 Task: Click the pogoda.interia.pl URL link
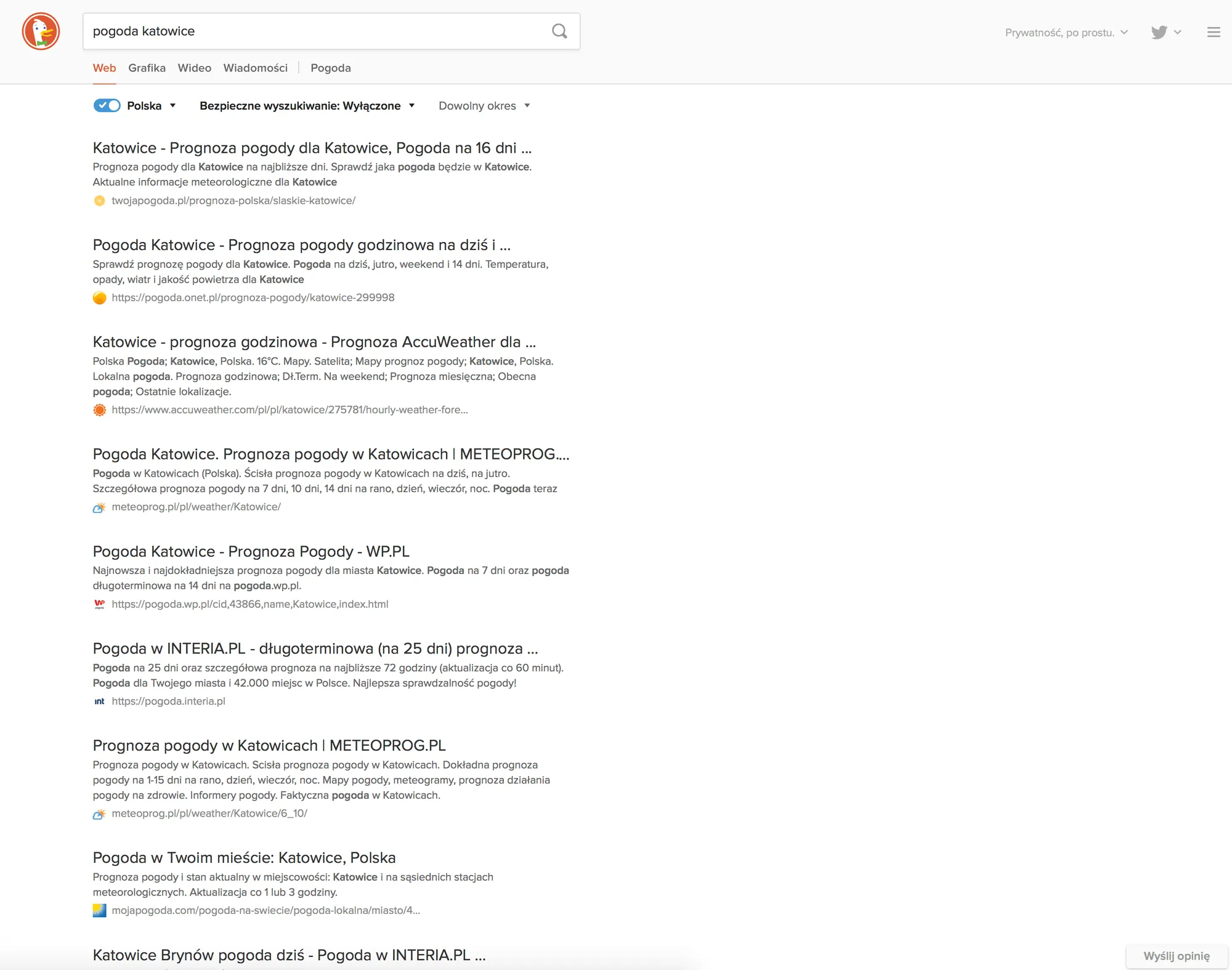pos(168,701)
